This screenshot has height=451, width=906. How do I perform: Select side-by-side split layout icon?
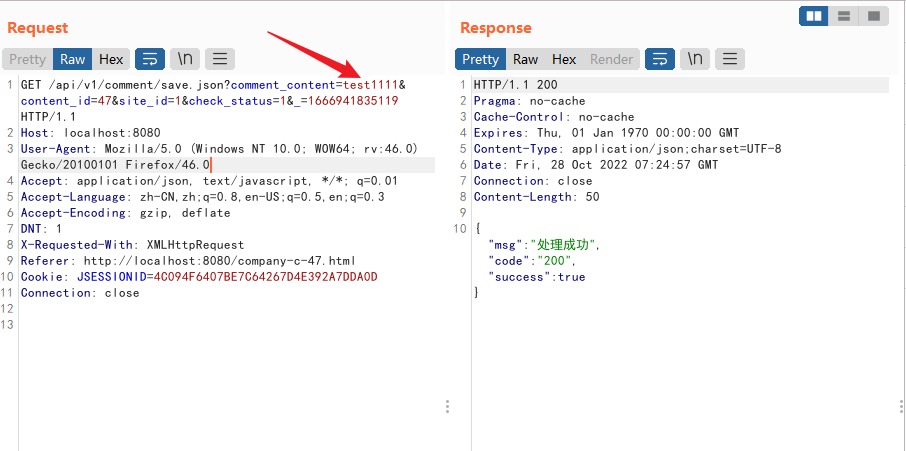814,16
